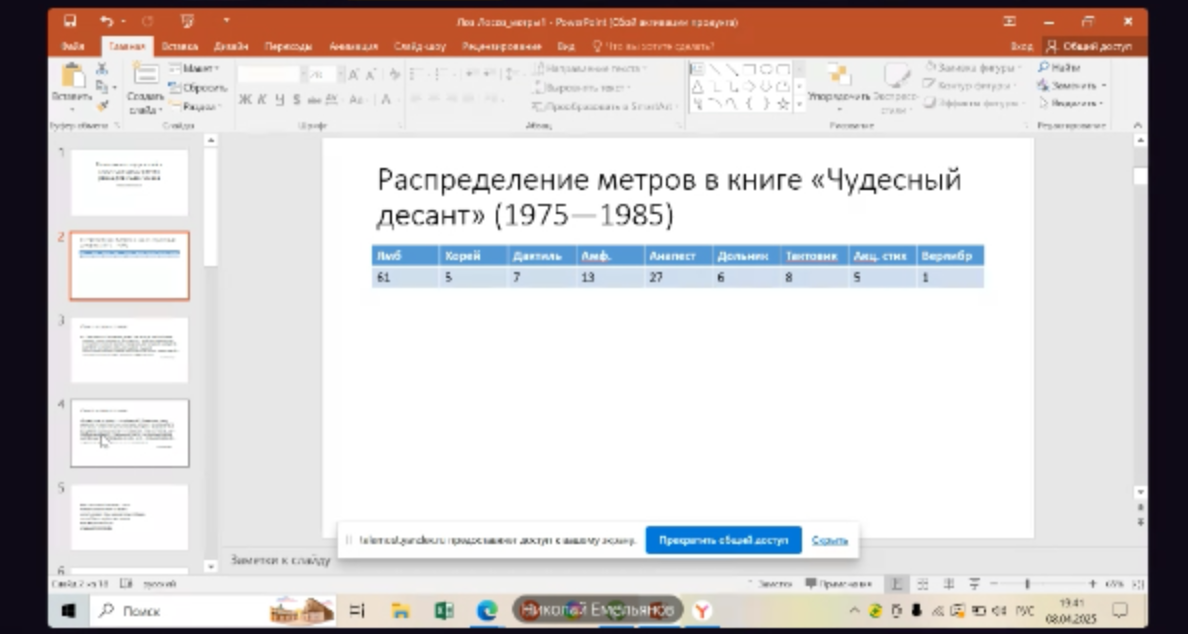Click the Format Painter brush icon

(x=102, y=106)
